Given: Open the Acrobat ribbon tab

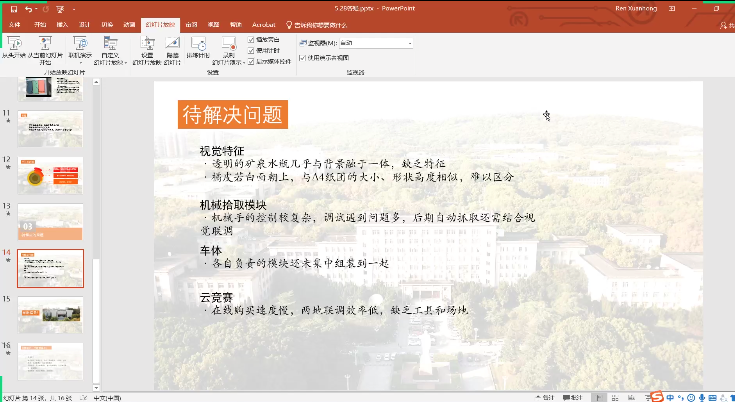Looking at the screenshot, I should pyautogui.click(x=263, y=25).
